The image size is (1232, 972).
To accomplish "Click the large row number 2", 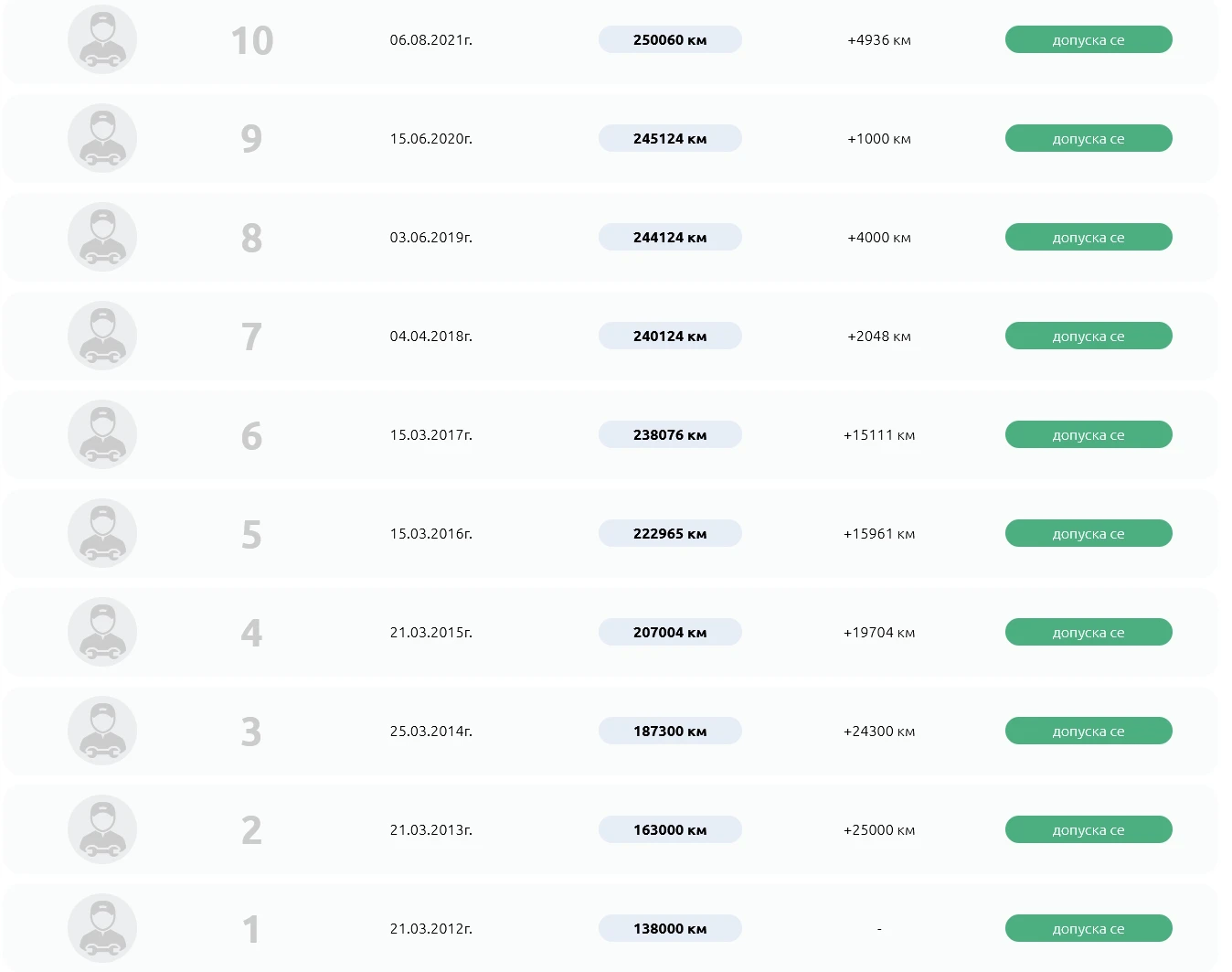I will [251, 830].
